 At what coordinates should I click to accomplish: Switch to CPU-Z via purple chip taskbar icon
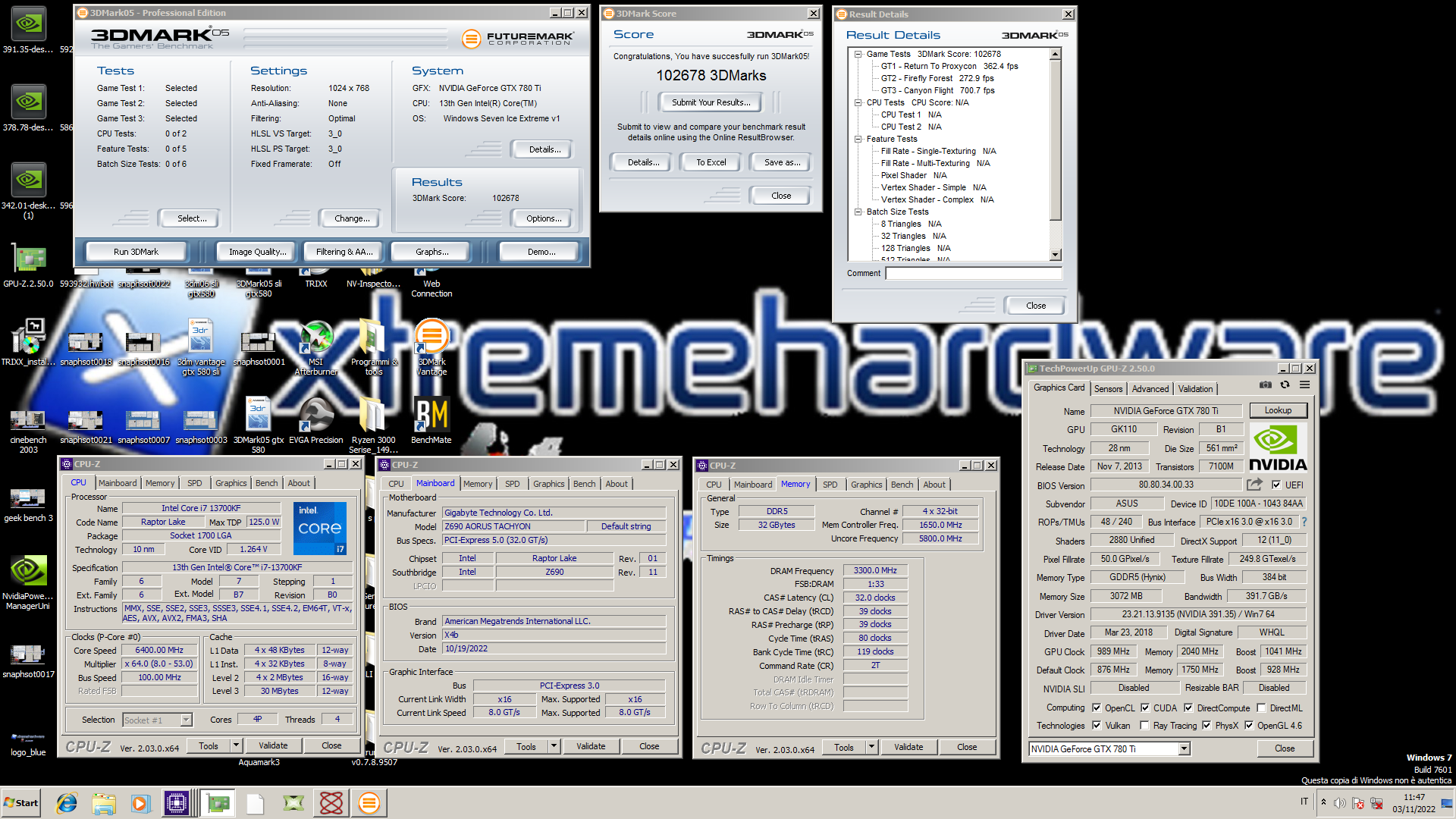(x=177, y=803)
